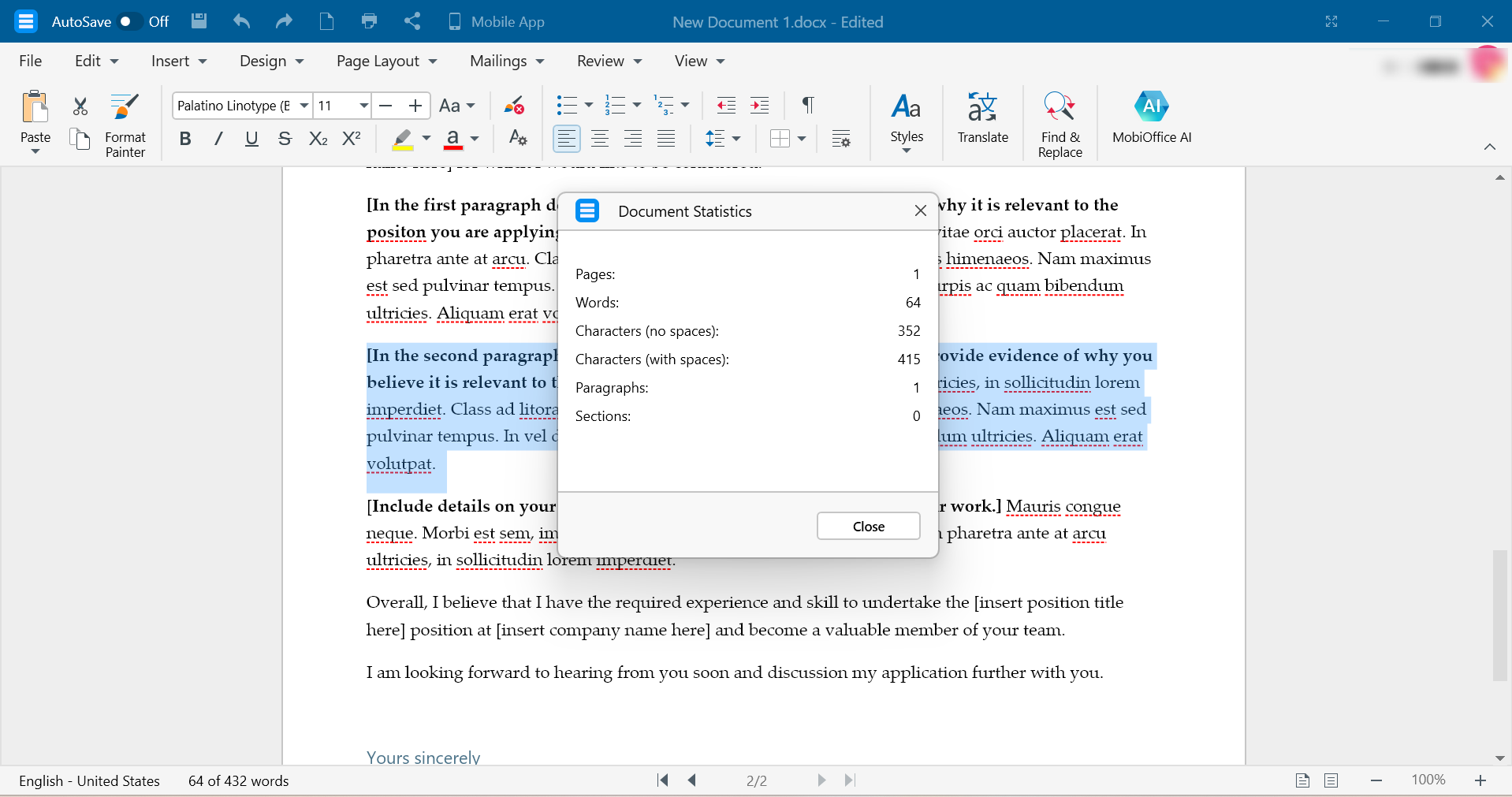Viewport: 1512px width, 797px height.
Task: Open the File menu
Action: (x=31, y=61)
